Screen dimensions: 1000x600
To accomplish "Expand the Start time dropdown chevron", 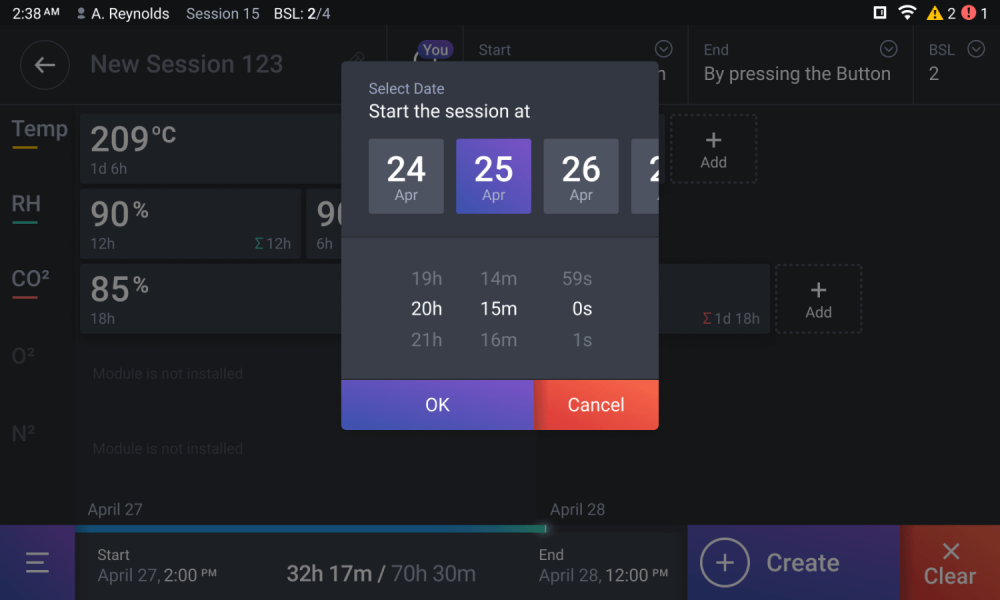I will [663, 50].
